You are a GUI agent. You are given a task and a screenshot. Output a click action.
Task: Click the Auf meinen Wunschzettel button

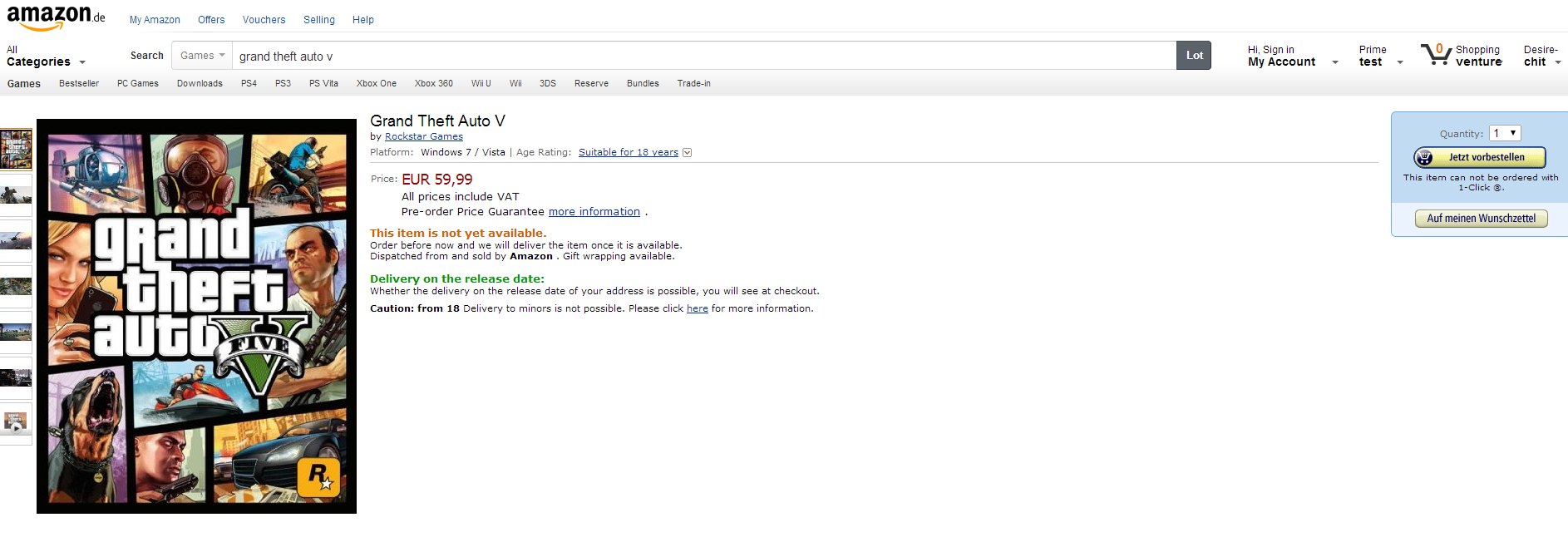pos(1481,219)
